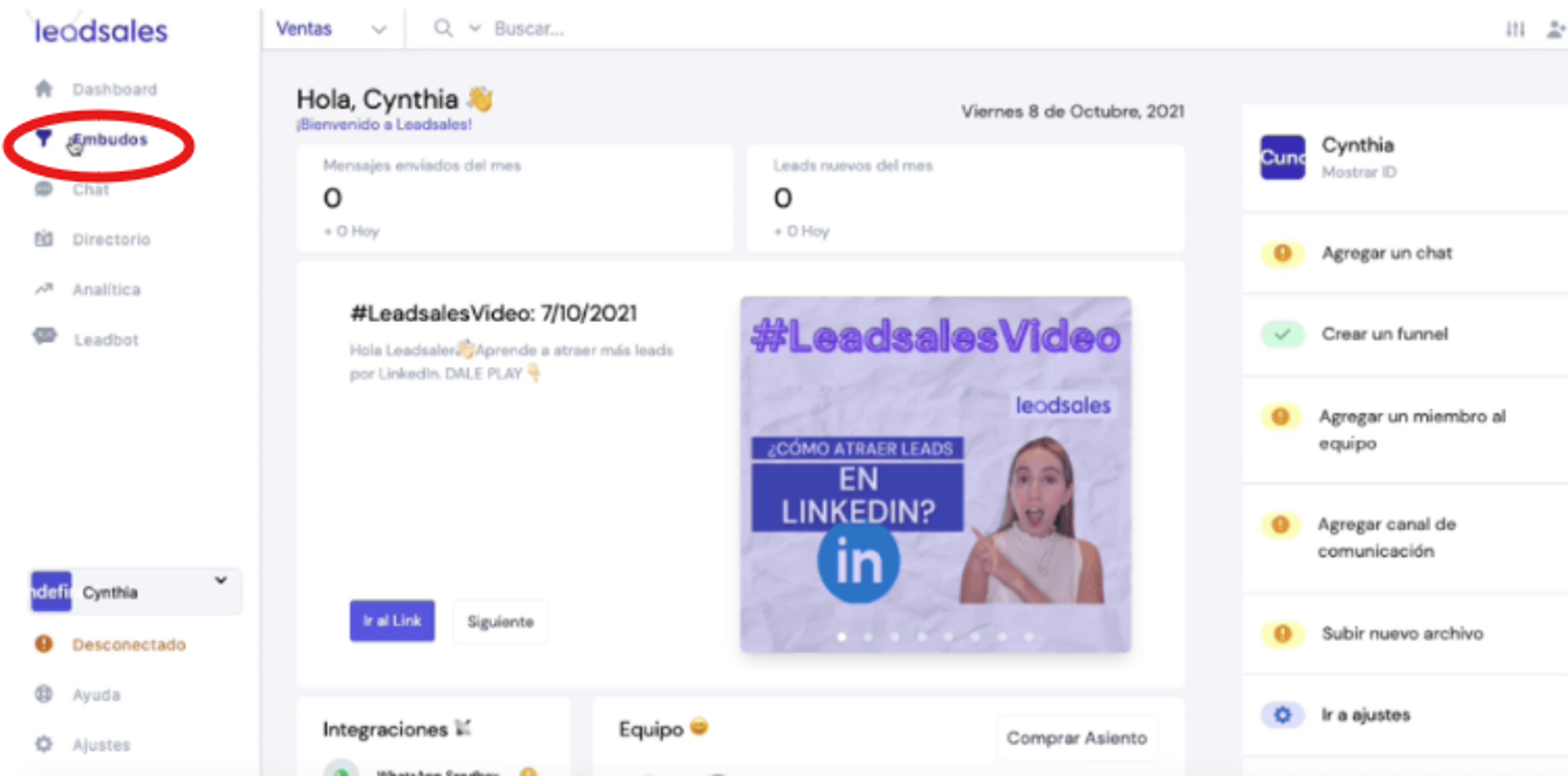Select the last carousel dot

1028,637
